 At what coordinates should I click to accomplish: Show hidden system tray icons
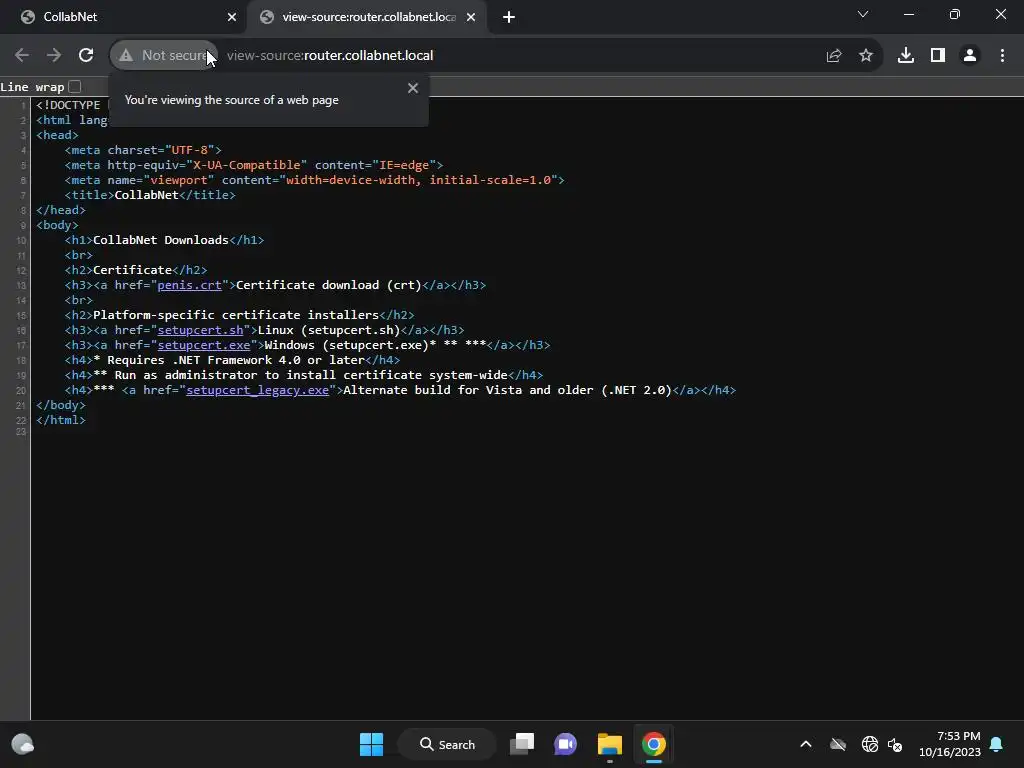[x=806, y=744]
